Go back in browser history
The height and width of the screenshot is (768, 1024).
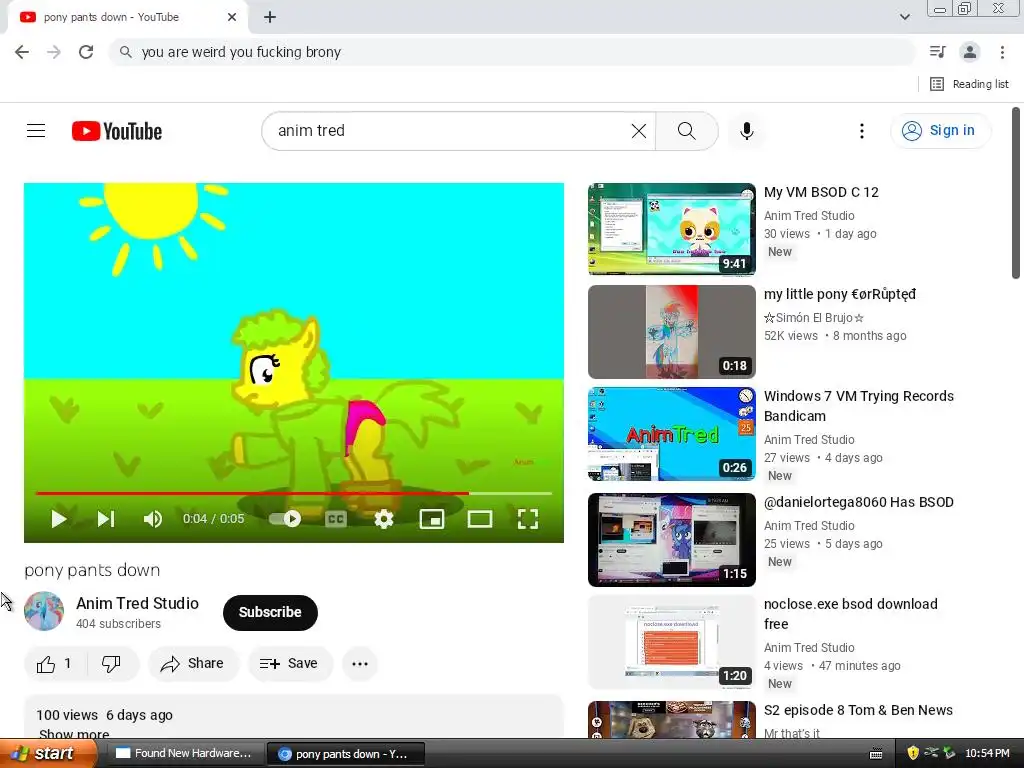[x=22, y=52]
